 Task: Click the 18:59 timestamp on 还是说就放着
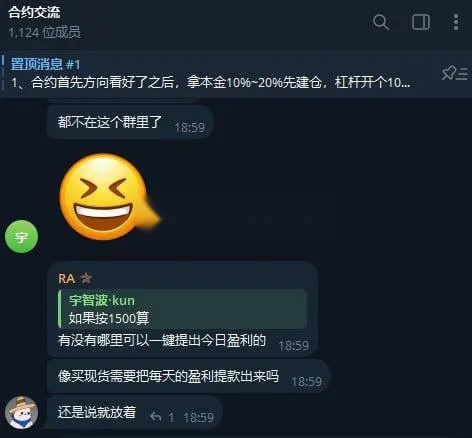(x=199, y=417)
